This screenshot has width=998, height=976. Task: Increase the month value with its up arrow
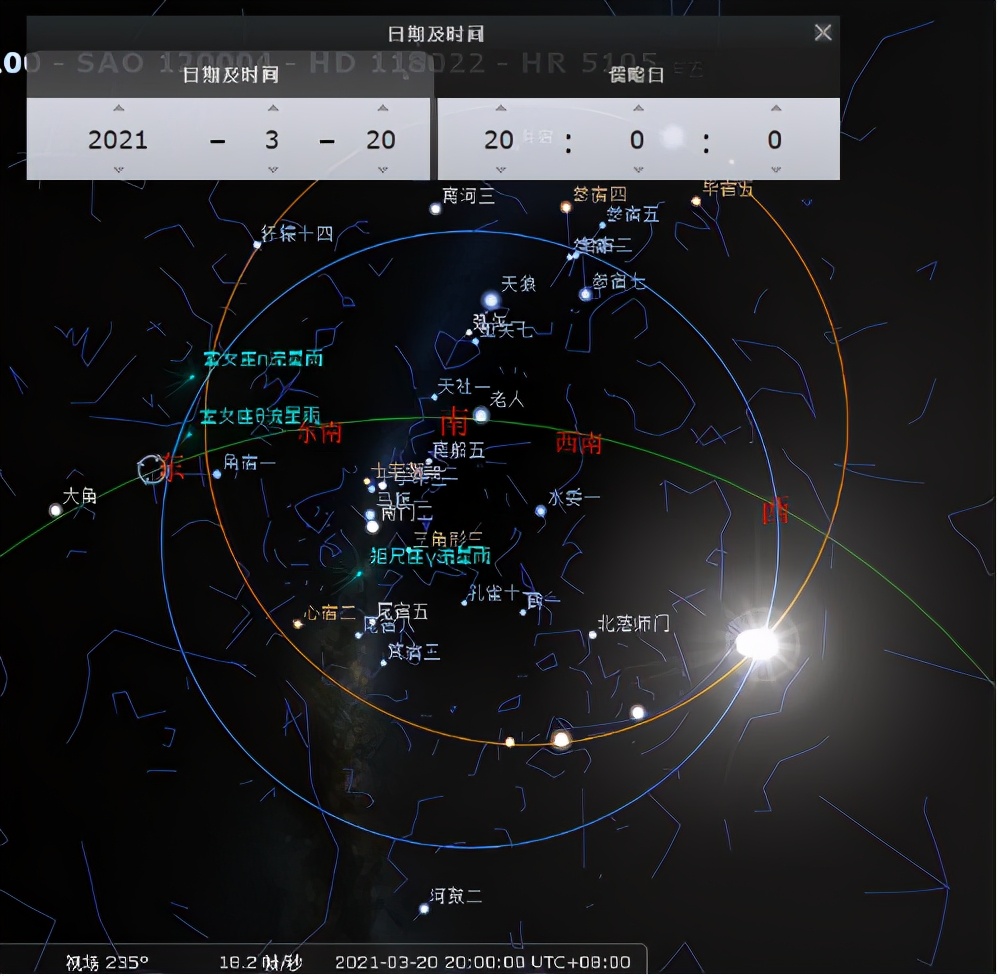coord(273,108)
